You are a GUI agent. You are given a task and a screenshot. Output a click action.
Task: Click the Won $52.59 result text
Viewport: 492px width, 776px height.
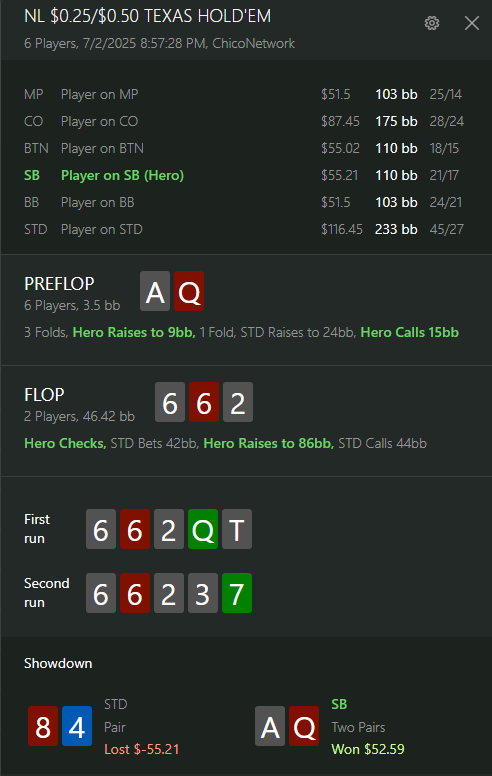(x=368, y=749)
